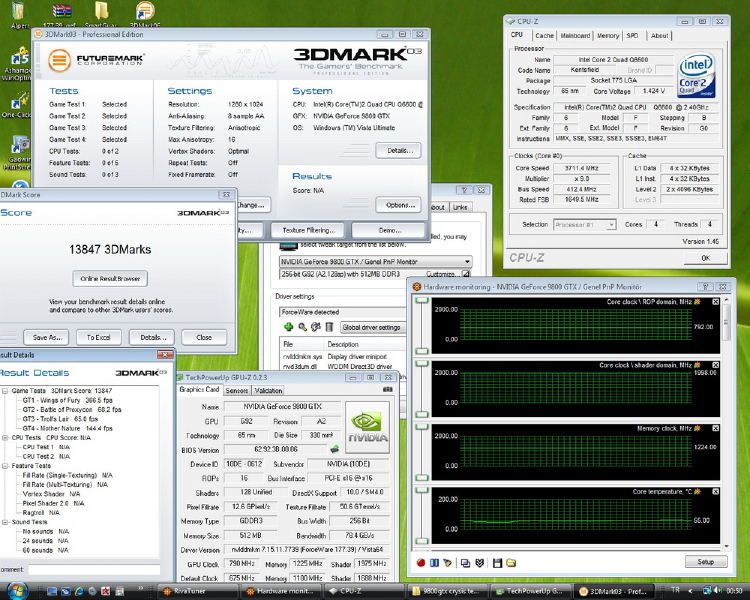Click Details in the 3DMark Score window
Viewport: 750px width, 600px height.
pos(153,337)
